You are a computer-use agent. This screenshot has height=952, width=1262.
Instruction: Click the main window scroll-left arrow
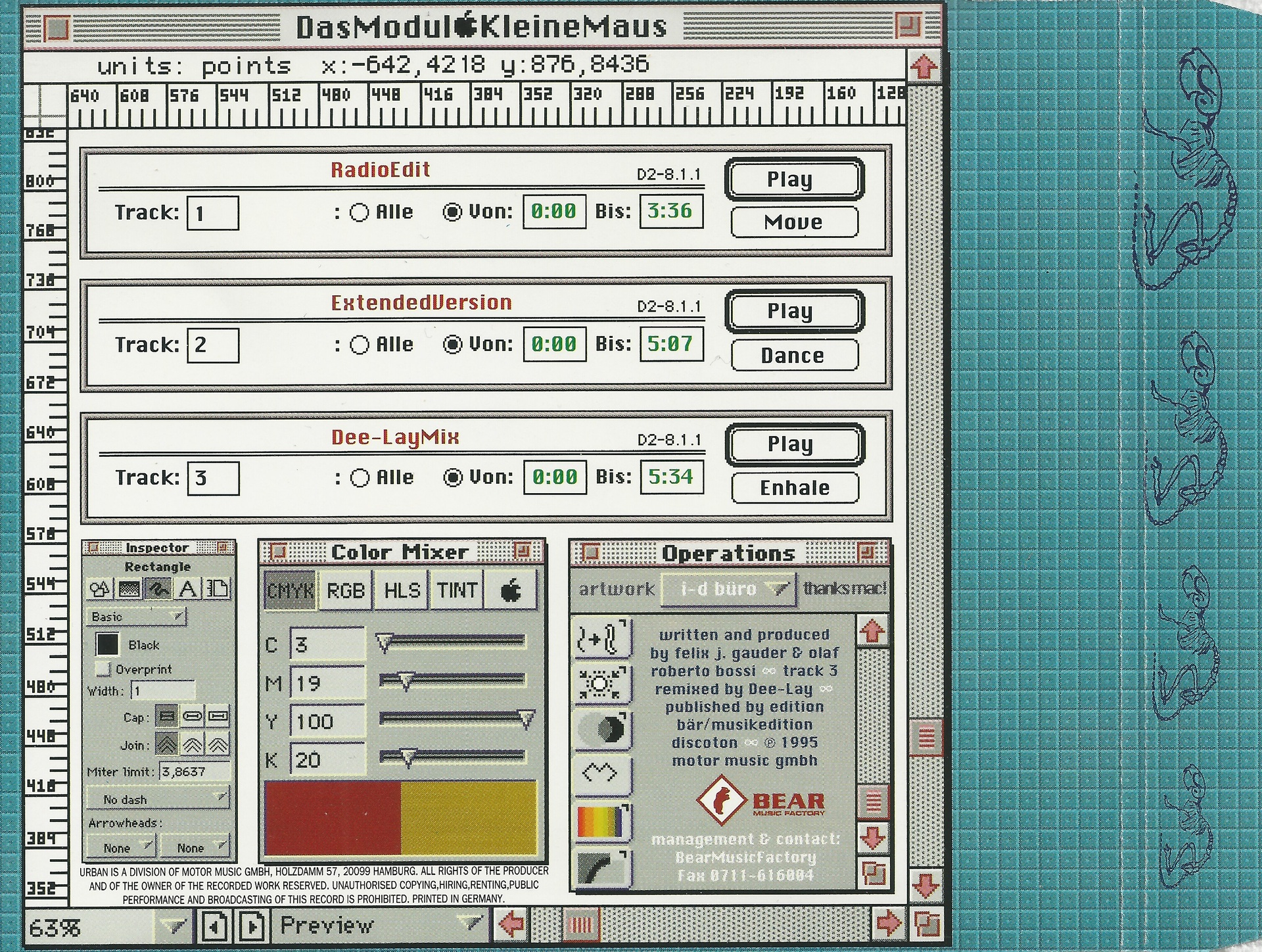[511, 924]
